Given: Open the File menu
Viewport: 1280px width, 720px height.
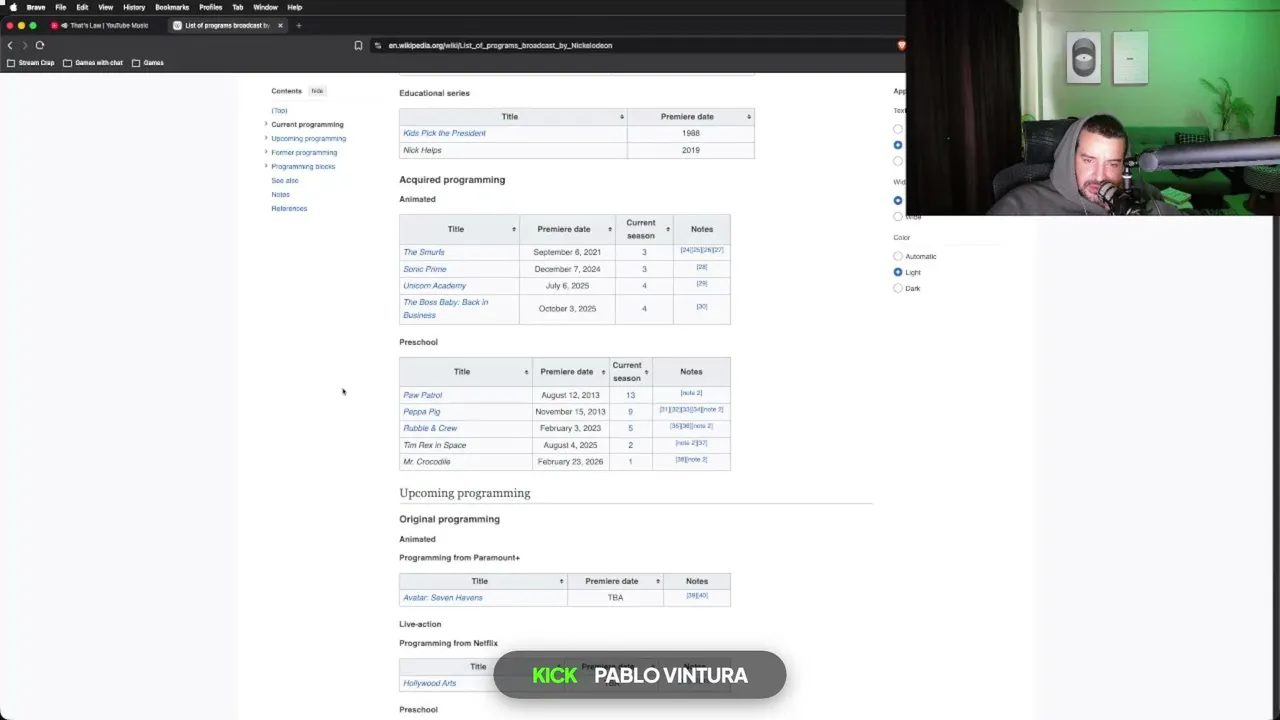Looking at the screenshot, I should pyautogui.click(x=61, y=7).
